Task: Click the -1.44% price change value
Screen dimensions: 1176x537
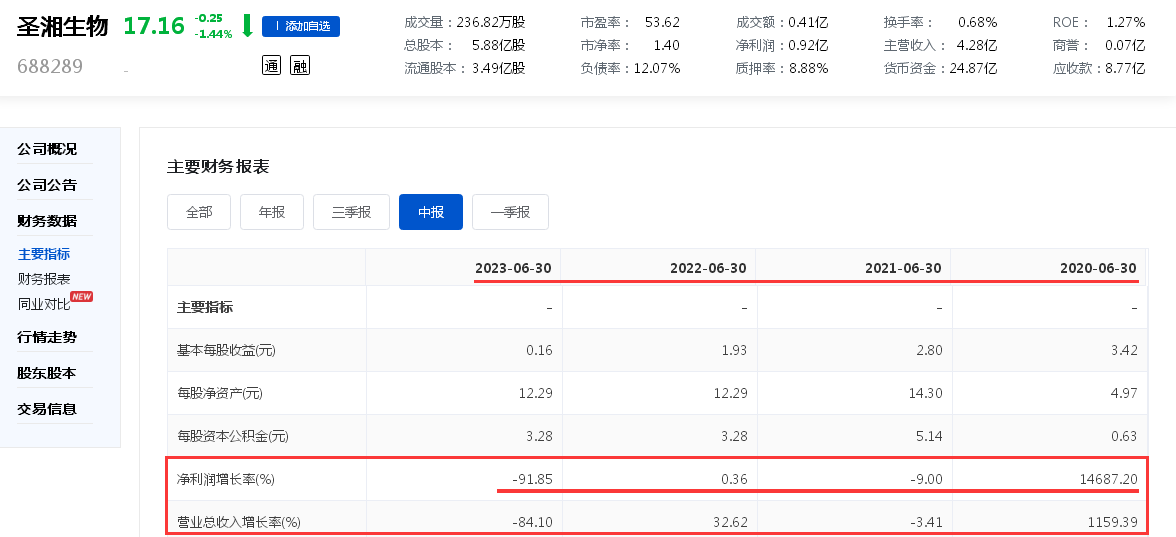Action: pos(214,34)
